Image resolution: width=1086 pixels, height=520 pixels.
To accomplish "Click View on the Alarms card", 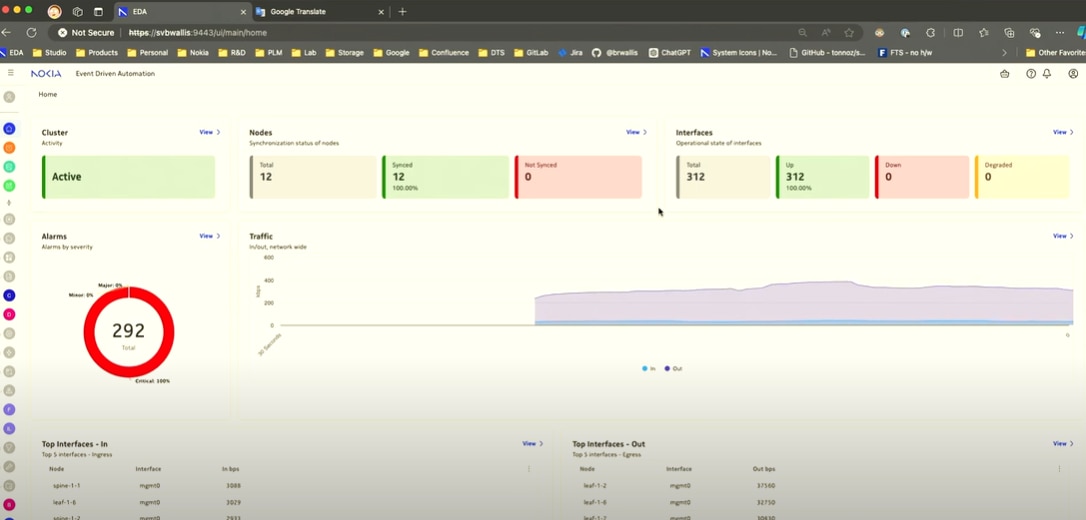I will (209, 235).
